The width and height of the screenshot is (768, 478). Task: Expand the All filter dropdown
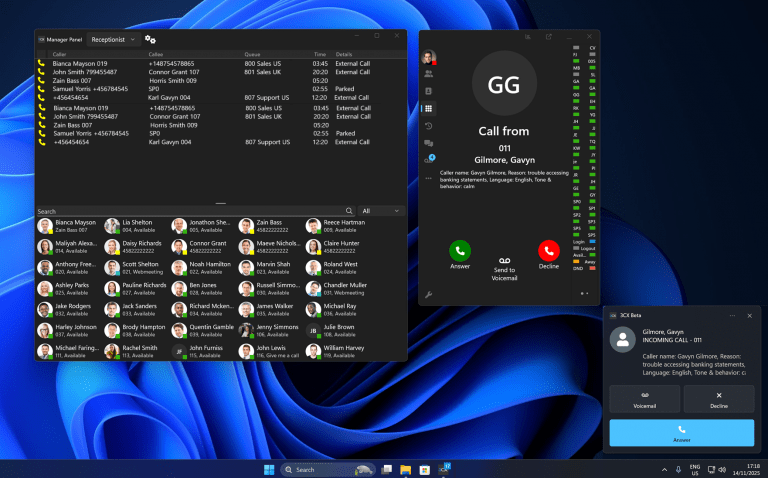point(381,211)
